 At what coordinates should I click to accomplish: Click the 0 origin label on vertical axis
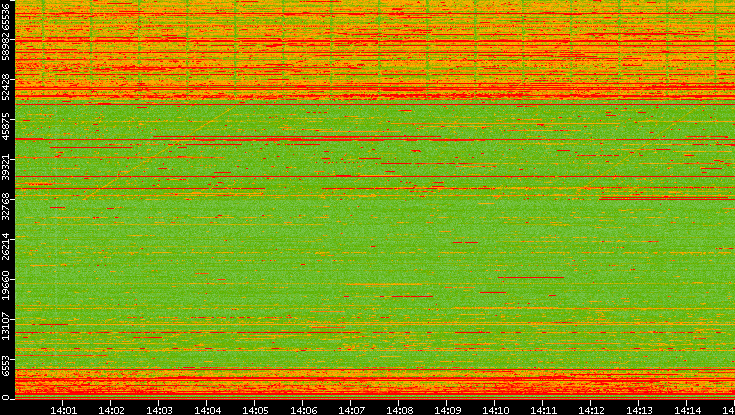tap(7, 396)
